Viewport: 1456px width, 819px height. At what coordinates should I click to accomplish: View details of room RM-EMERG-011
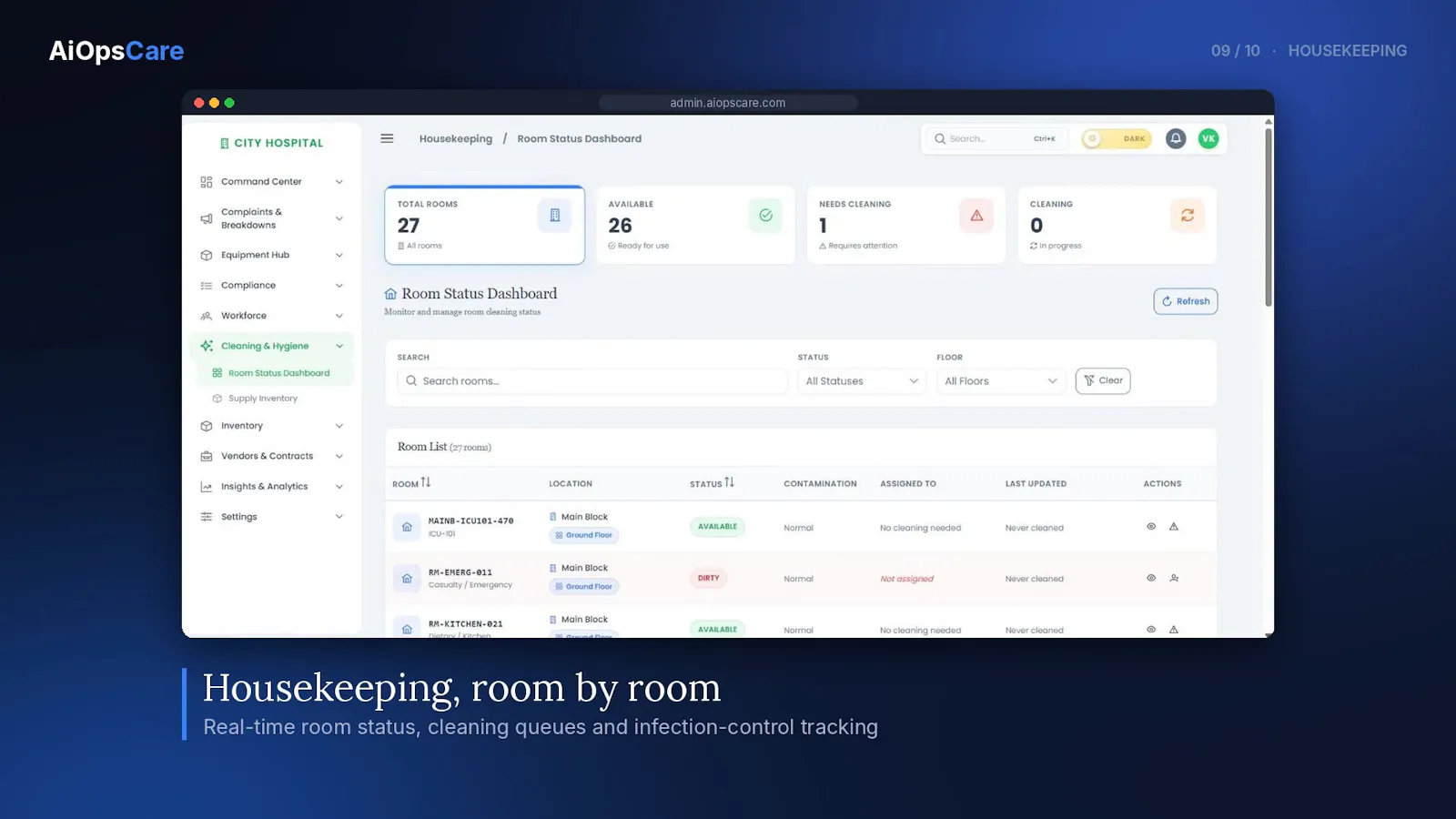(x=1151, y=578)
